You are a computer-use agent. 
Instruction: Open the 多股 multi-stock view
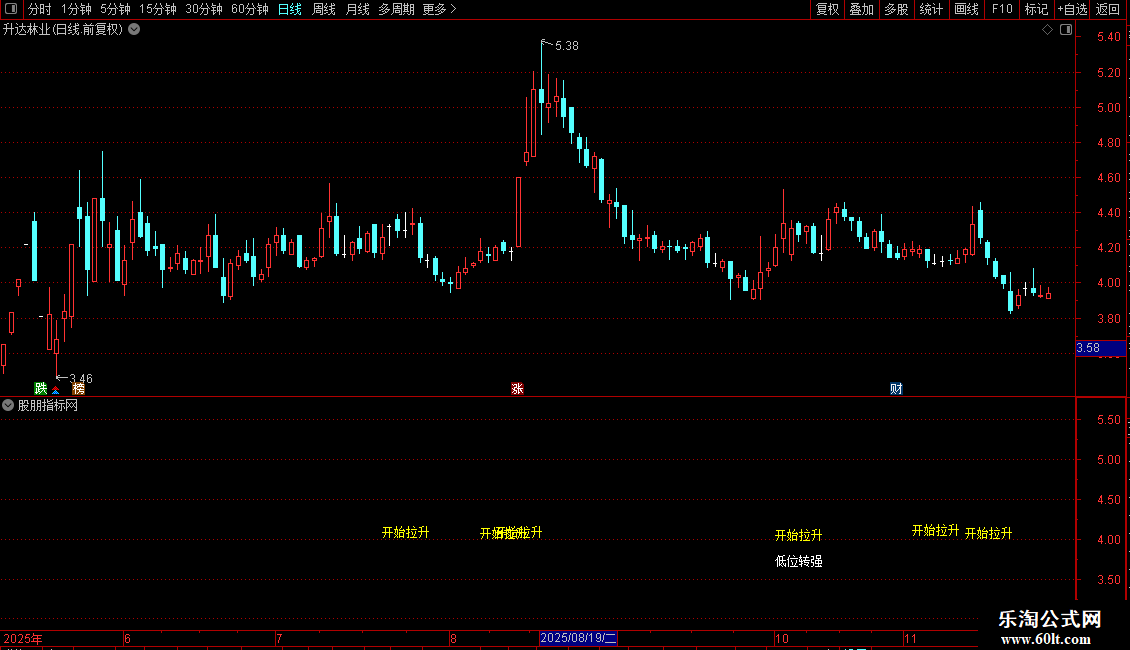tap(896, 9)
